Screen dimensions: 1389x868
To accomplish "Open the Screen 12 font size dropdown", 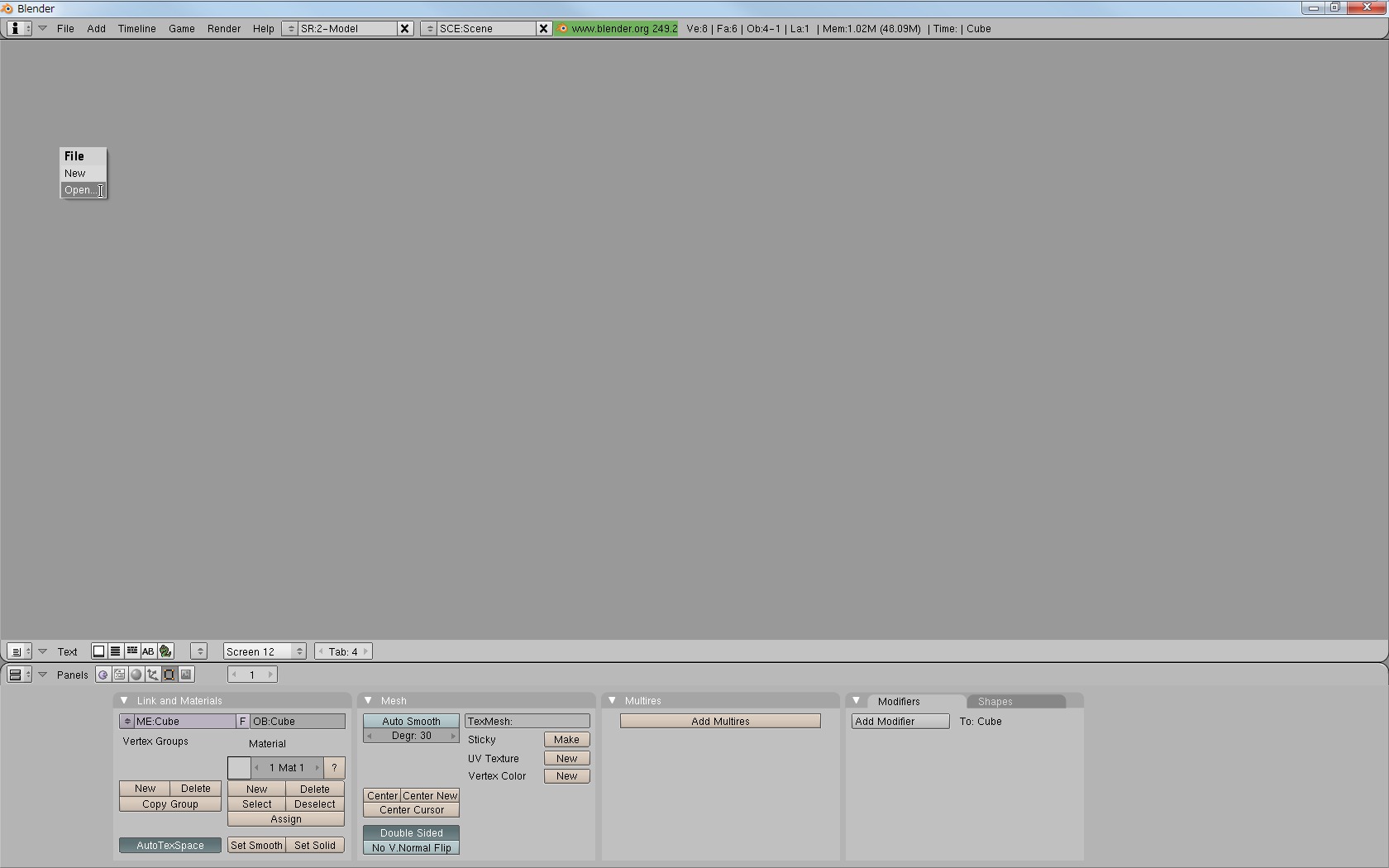I will (x=265, y=651).
